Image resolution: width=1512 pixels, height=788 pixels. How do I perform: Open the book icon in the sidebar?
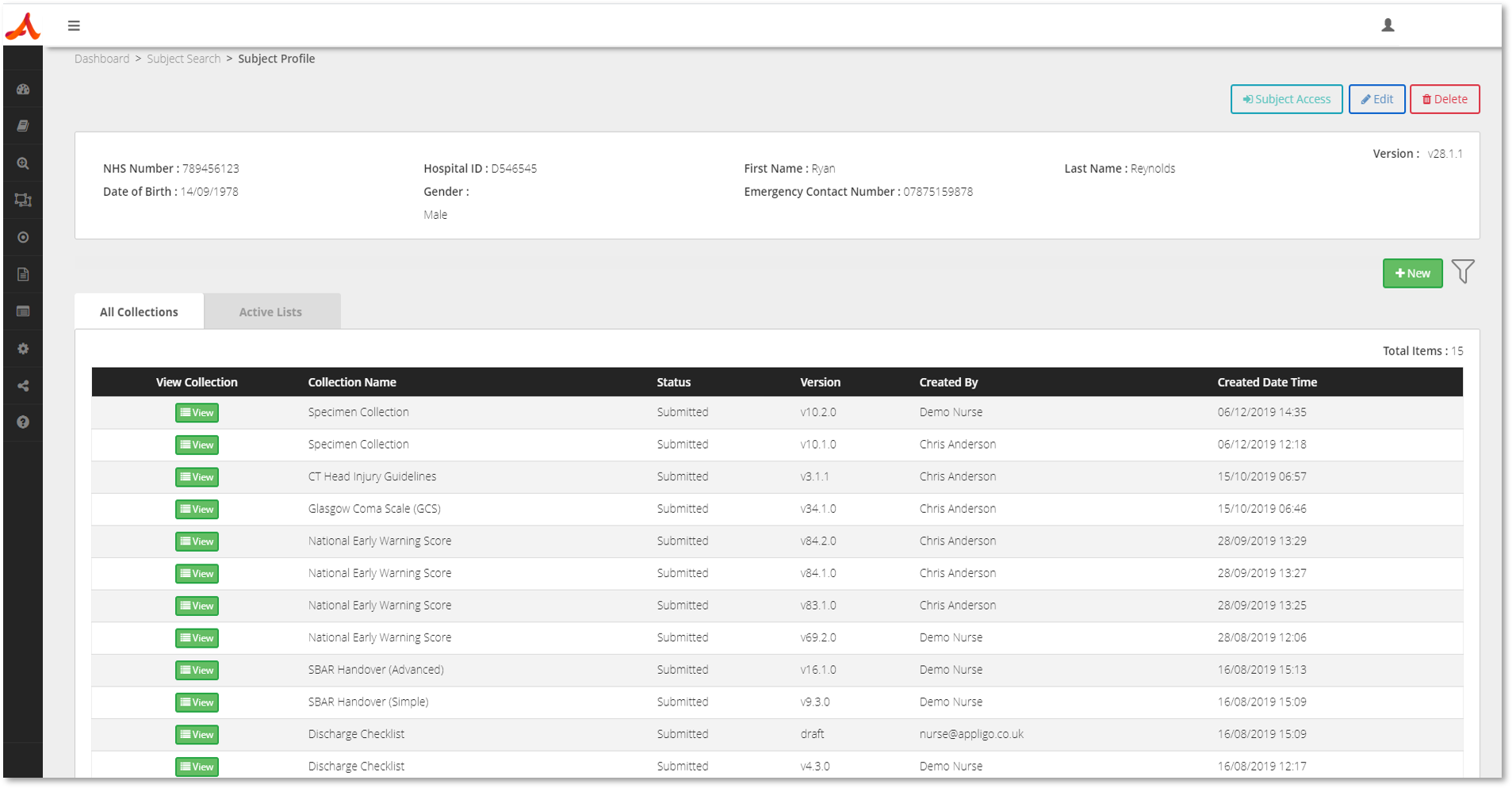[x=23, y=126]
